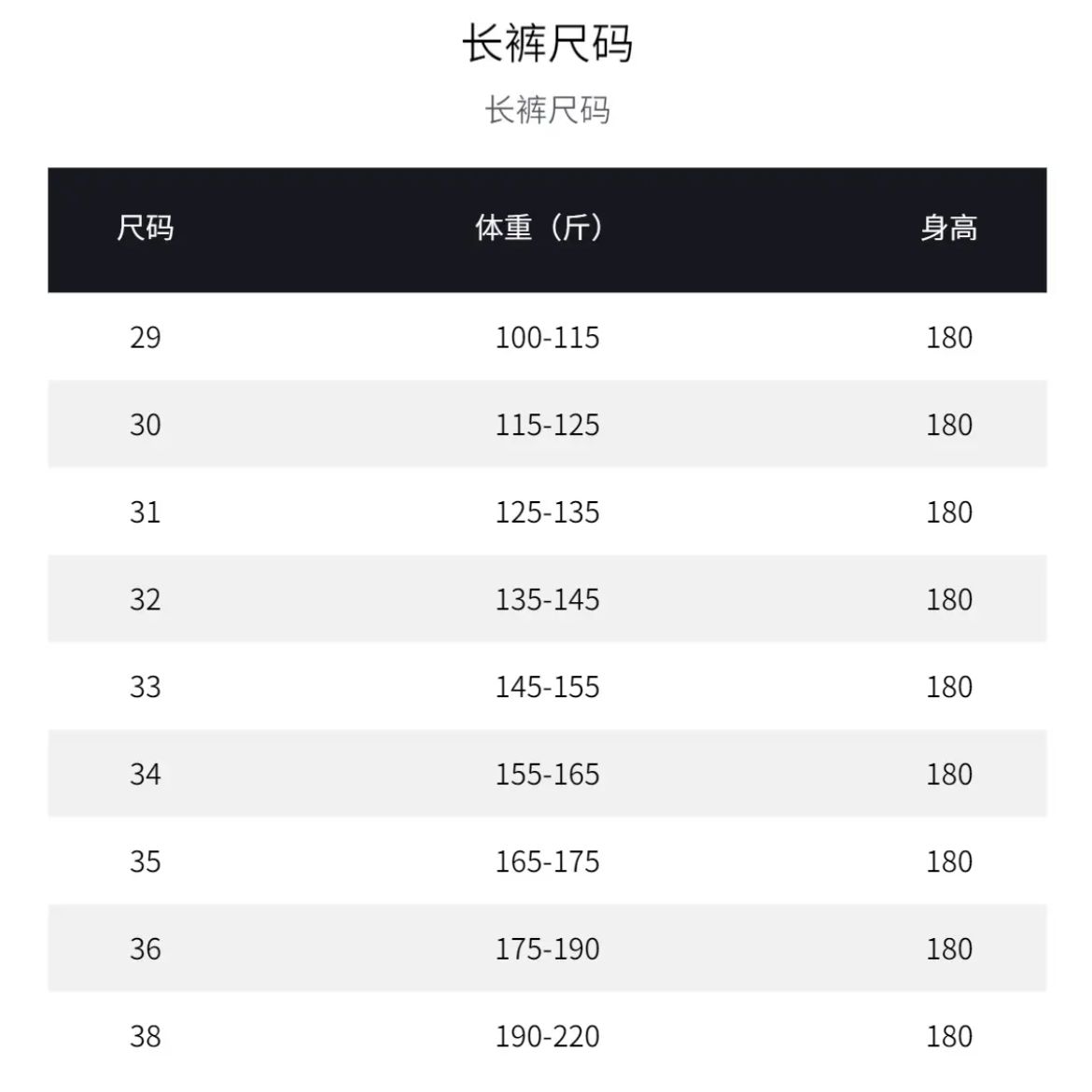Click size 33 row label

145,687
